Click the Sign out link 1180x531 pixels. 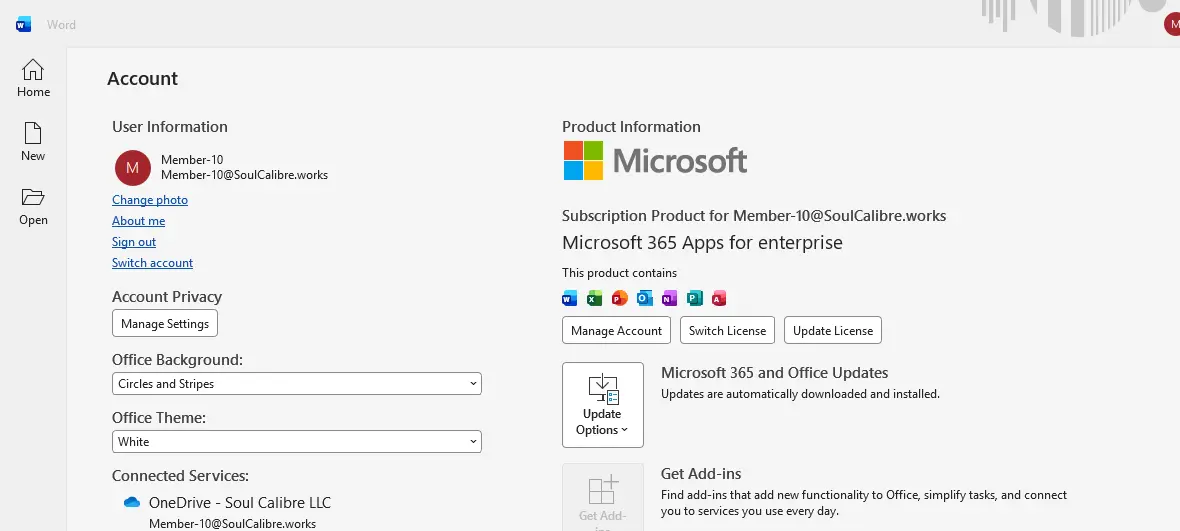pos(134,241)
